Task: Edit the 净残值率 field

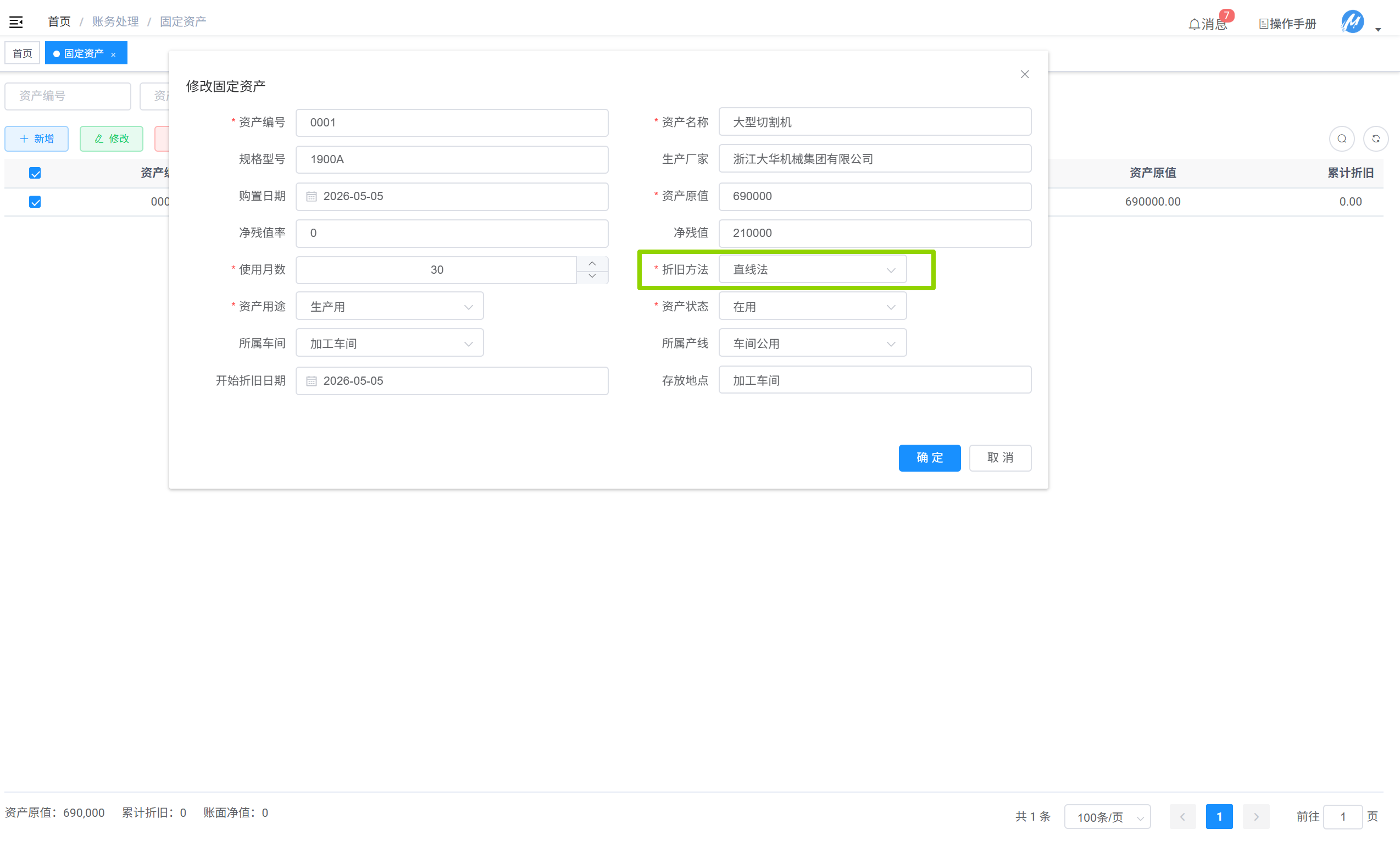Action: (x=452, y=233)
